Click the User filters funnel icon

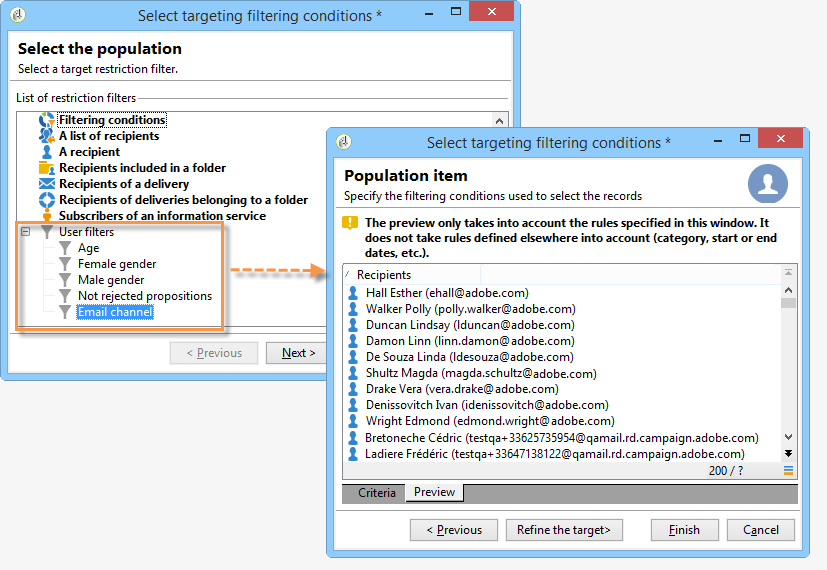tap(46, 231)
